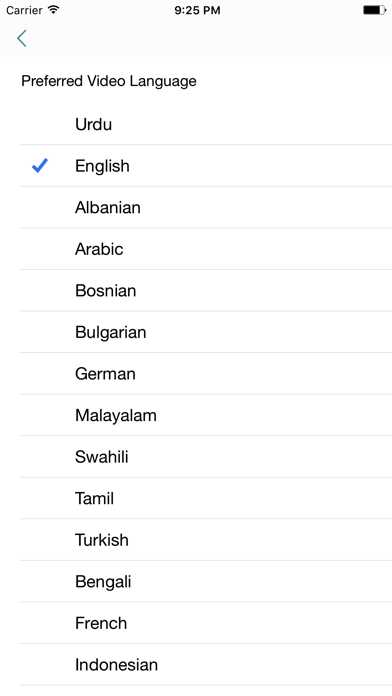Pick Malayalam as video language
Image resolution: width=392 pixels, height=696 pixels.
(x=206, y=415)
